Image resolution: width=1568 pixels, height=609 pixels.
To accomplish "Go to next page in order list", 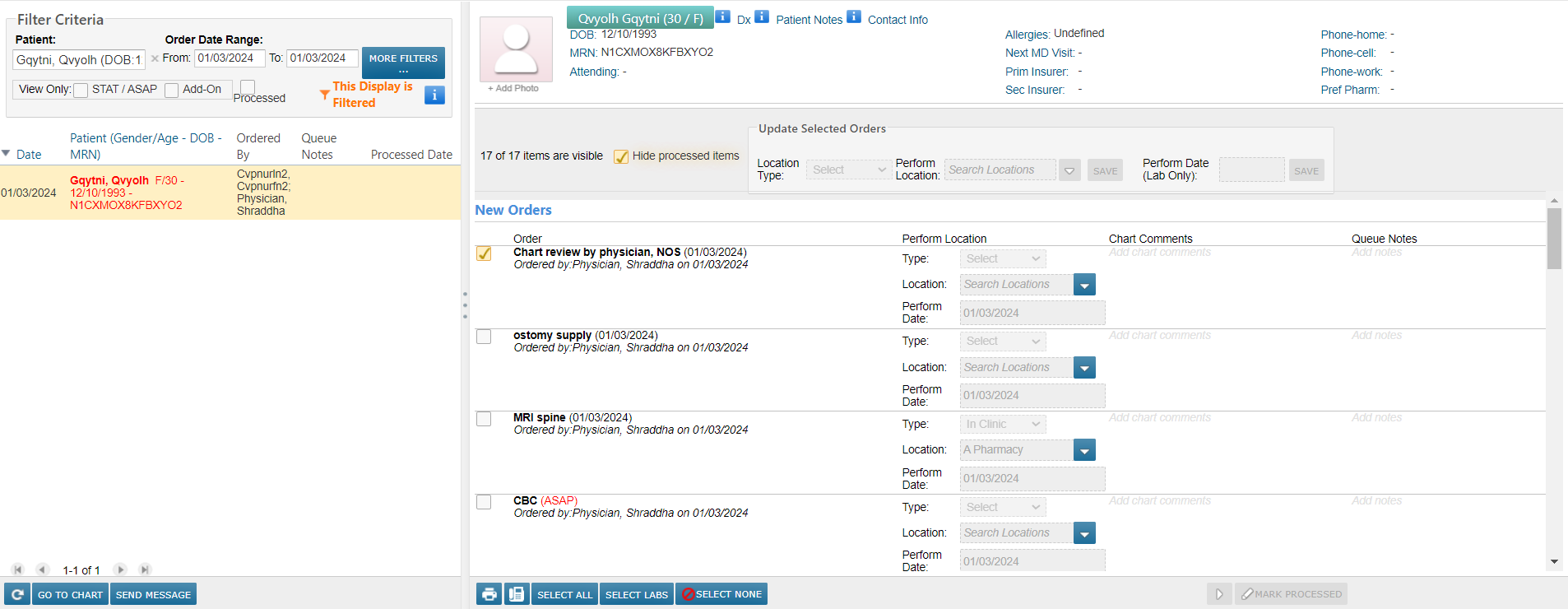I will 120,569.
